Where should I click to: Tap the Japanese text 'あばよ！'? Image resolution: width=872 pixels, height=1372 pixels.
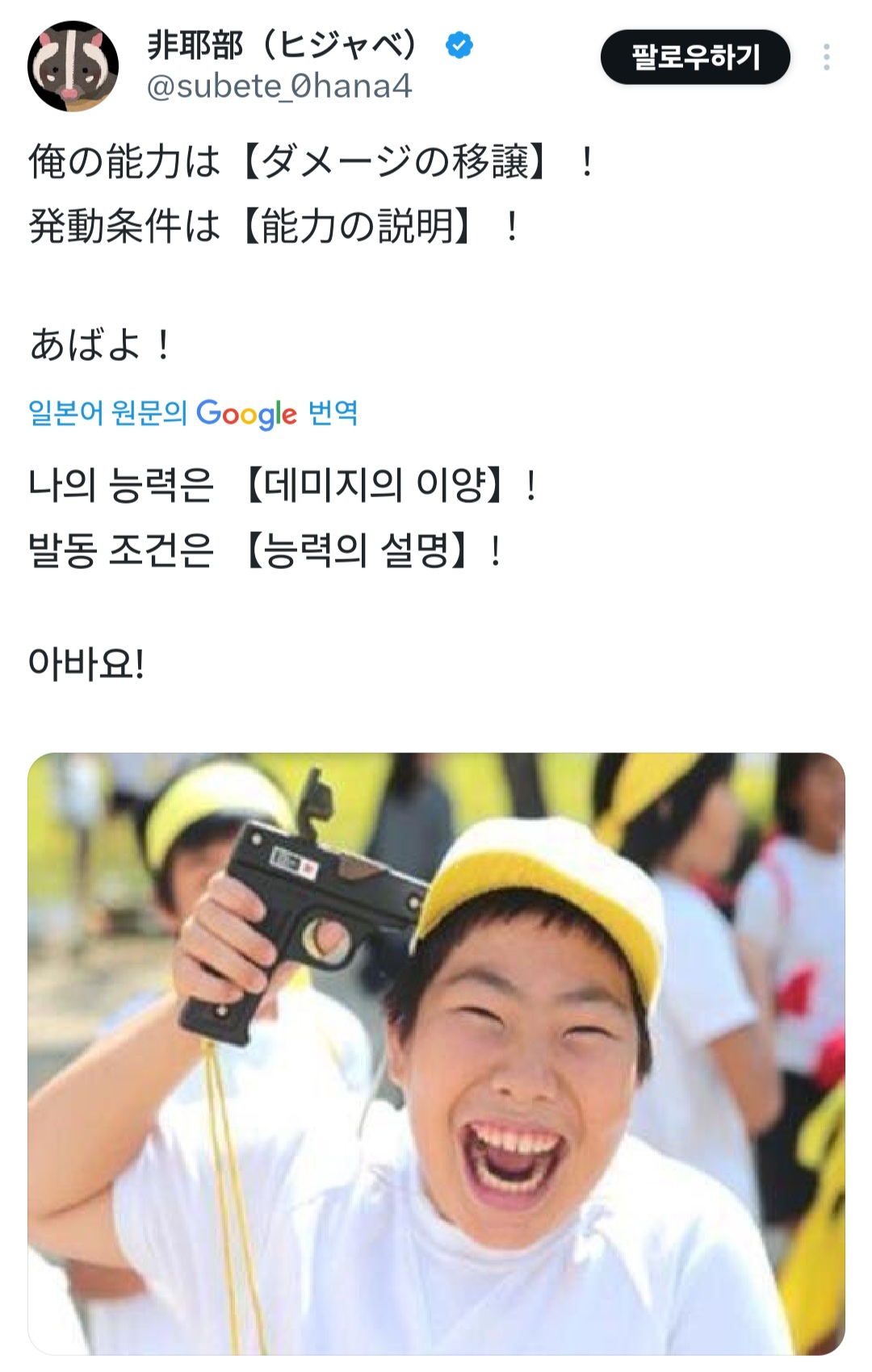[100, 345]
